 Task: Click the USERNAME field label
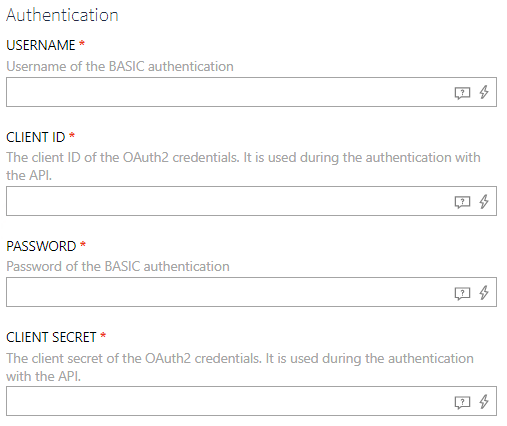41,45
